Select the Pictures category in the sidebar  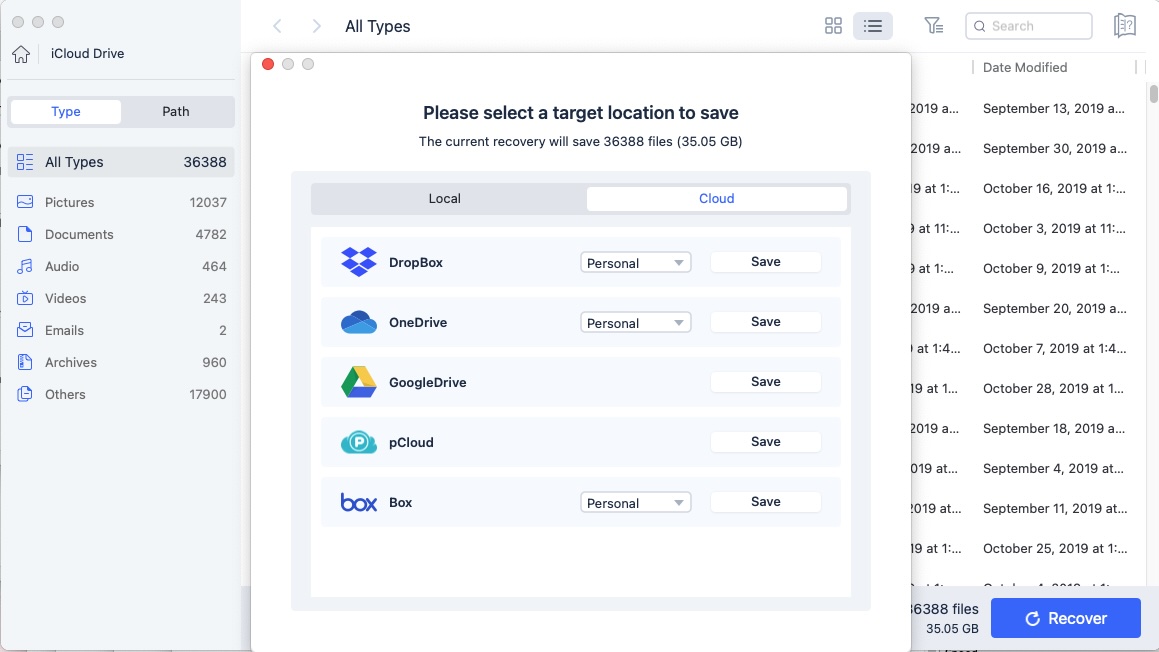pos(66,202)
